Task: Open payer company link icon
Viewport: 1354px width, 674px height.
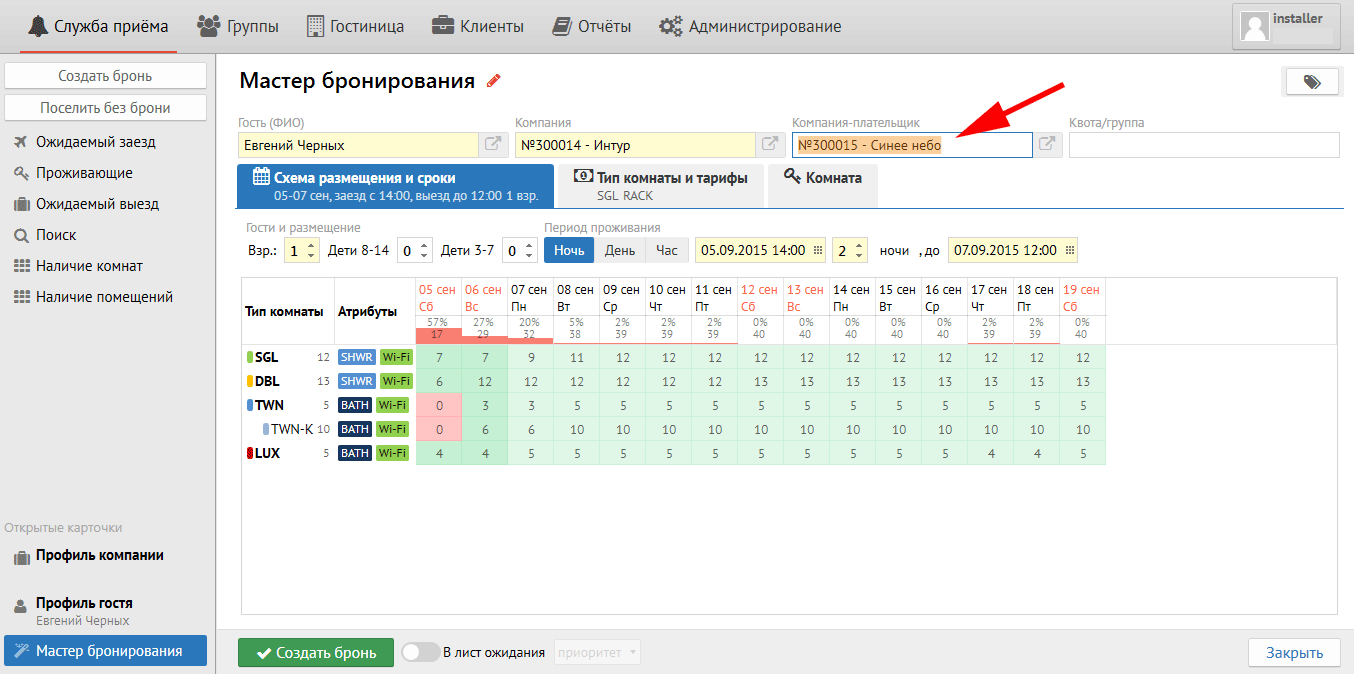Action: pos(1047,145)
